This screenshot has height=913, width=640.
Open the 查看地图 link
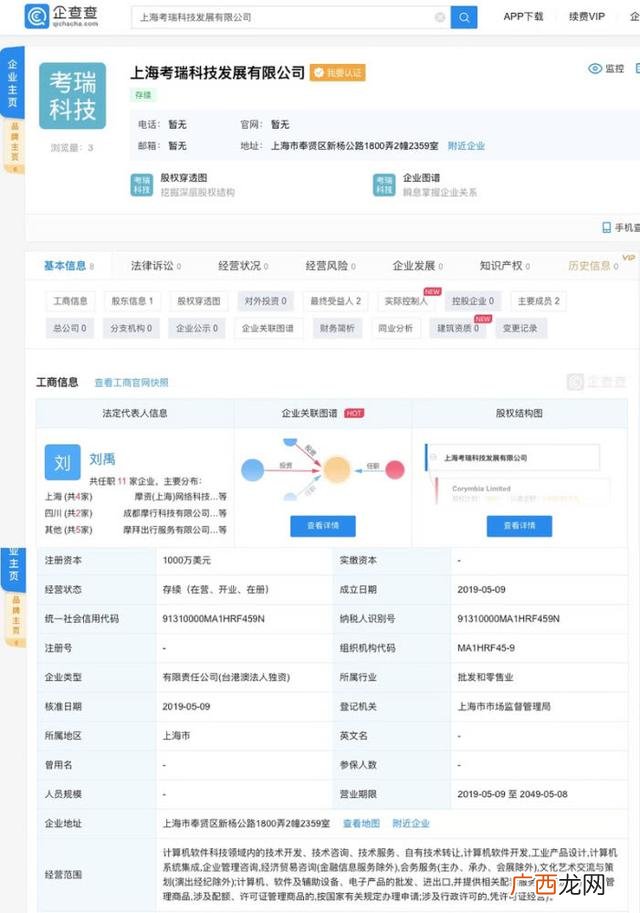pyautogui.click(x=361, y=823)
